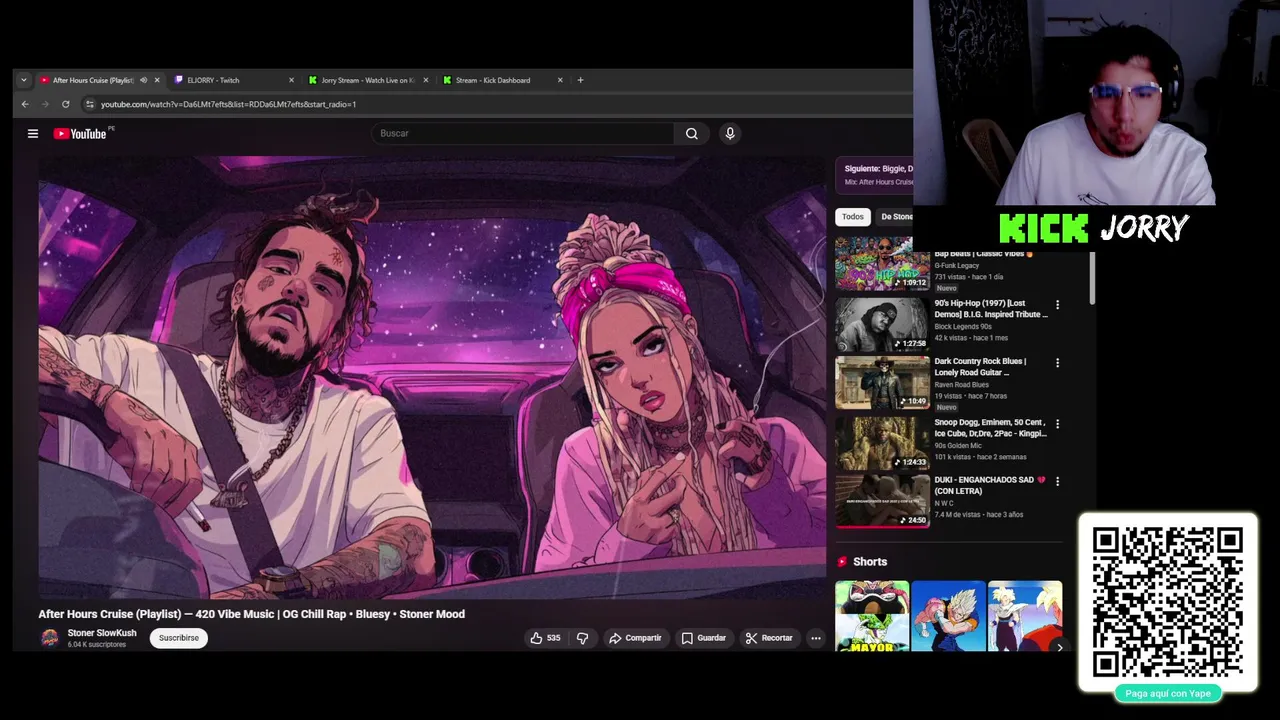
Task: Go forward with the browser forward arrow
Action: (45, 104)
